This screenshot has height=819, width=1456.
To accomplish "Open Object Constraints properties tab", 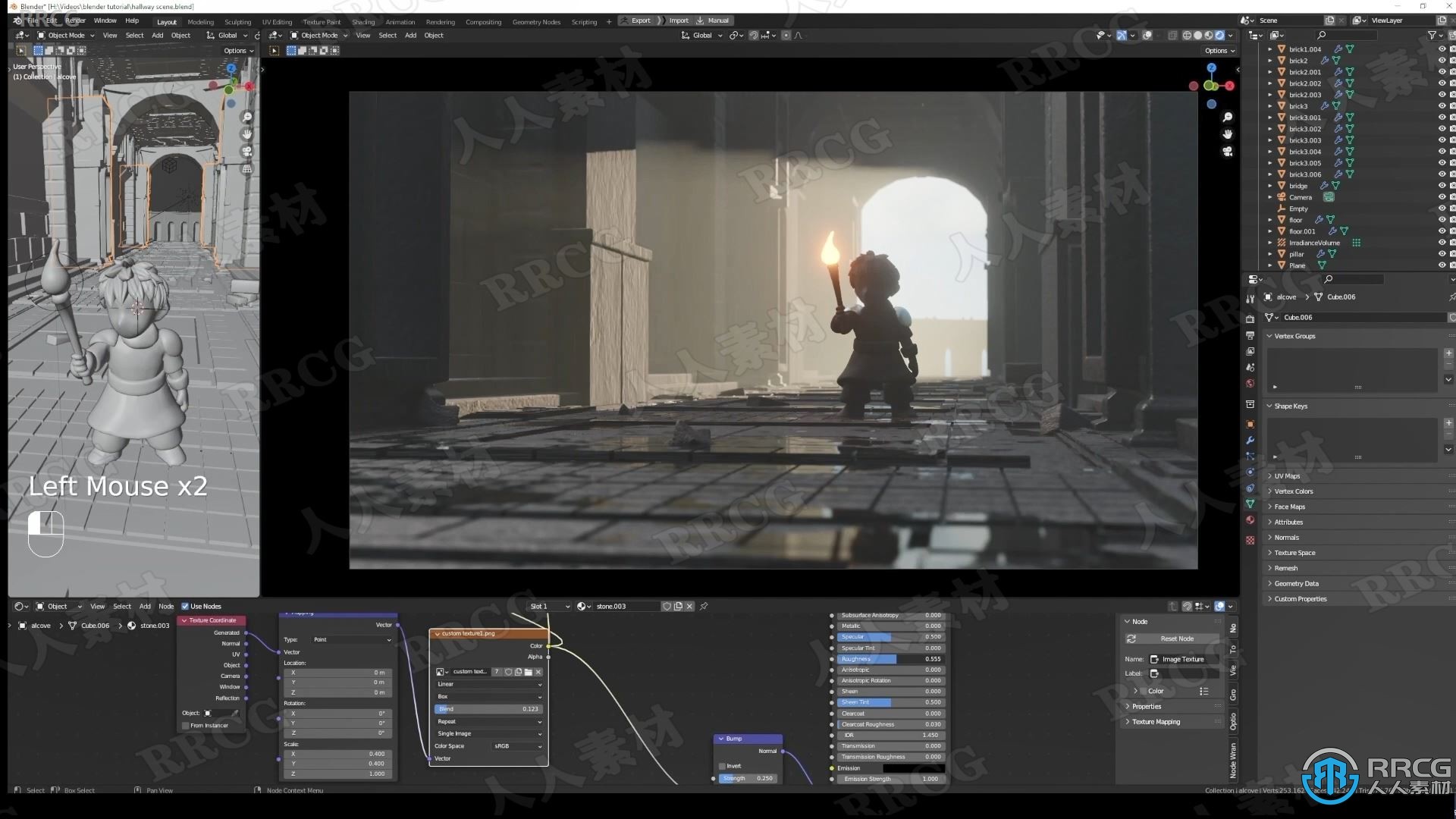I will pyautogui.click(x=1250, y=488).
